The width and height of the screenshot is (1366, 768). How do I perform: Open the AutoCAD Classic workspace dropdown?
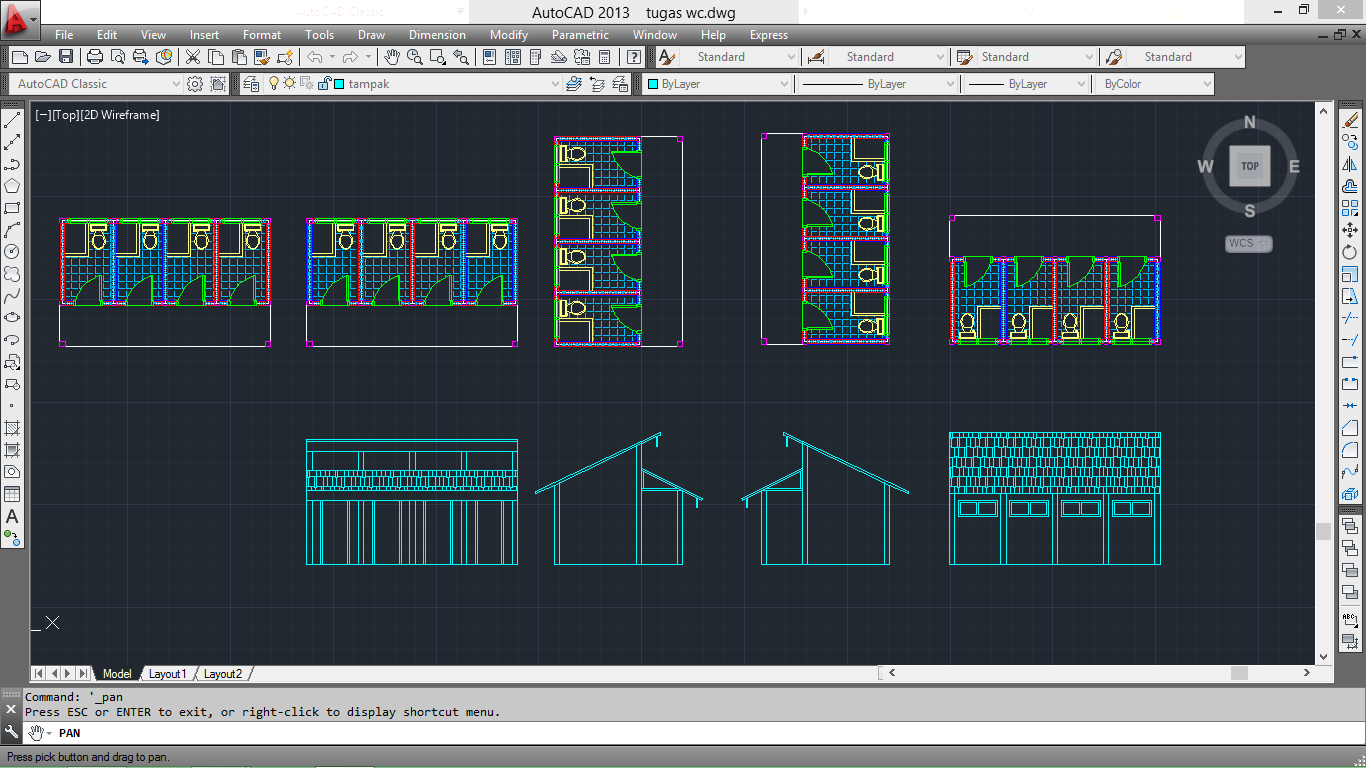click(177, 84)
